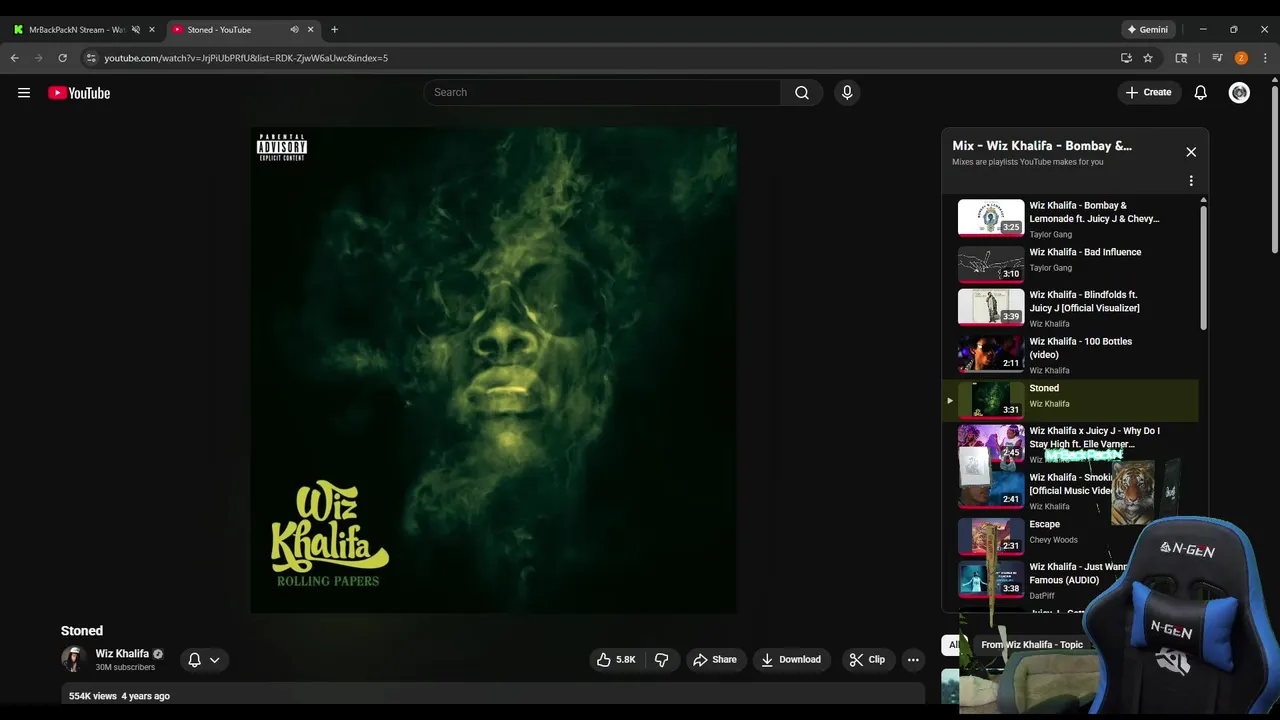Close the Mix playlist panel
Screen dimensions: 1280x720
point(1191,152)
